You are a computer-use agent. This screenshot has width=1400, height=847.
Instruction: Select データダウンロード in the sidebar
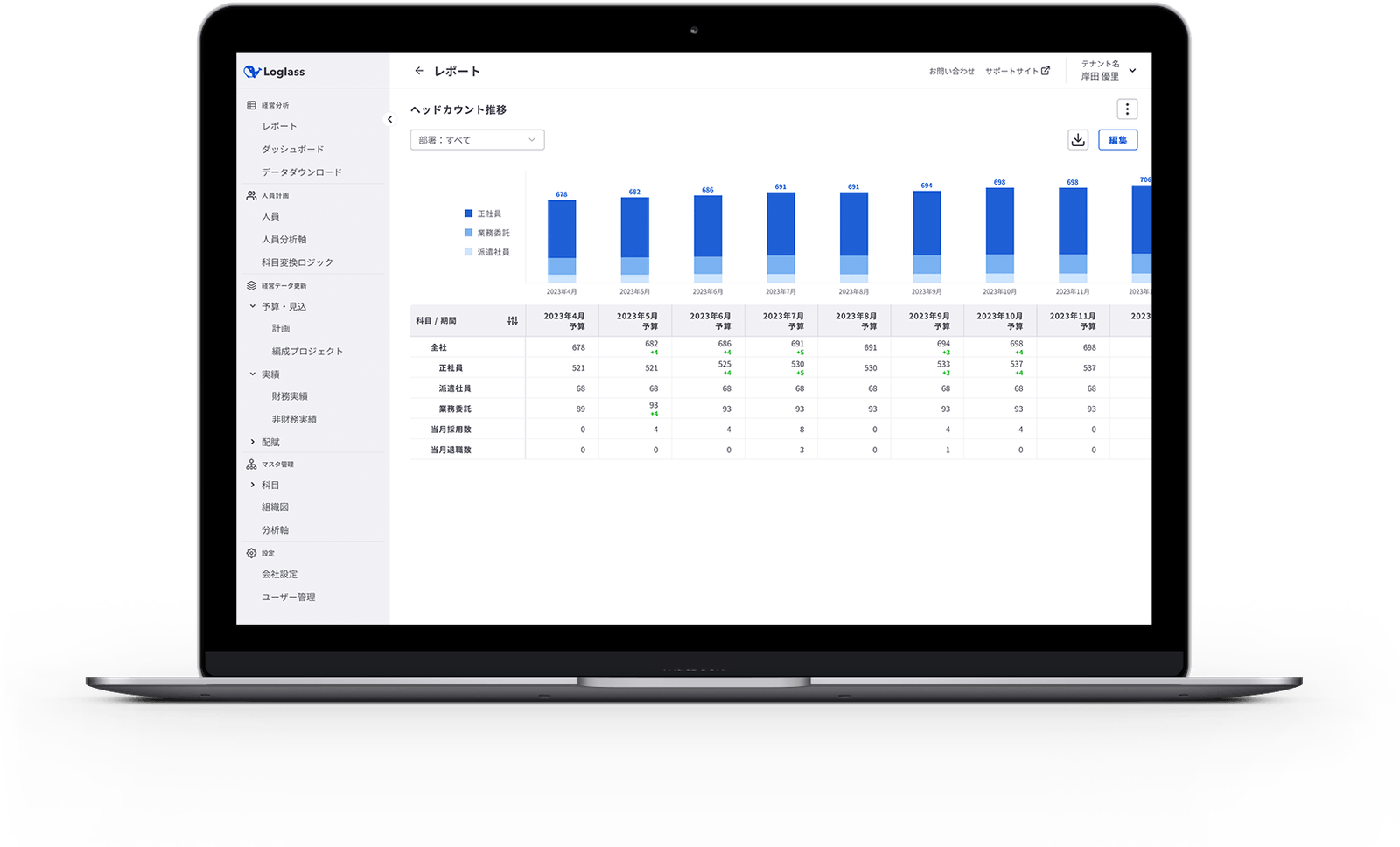pos(301,171)
